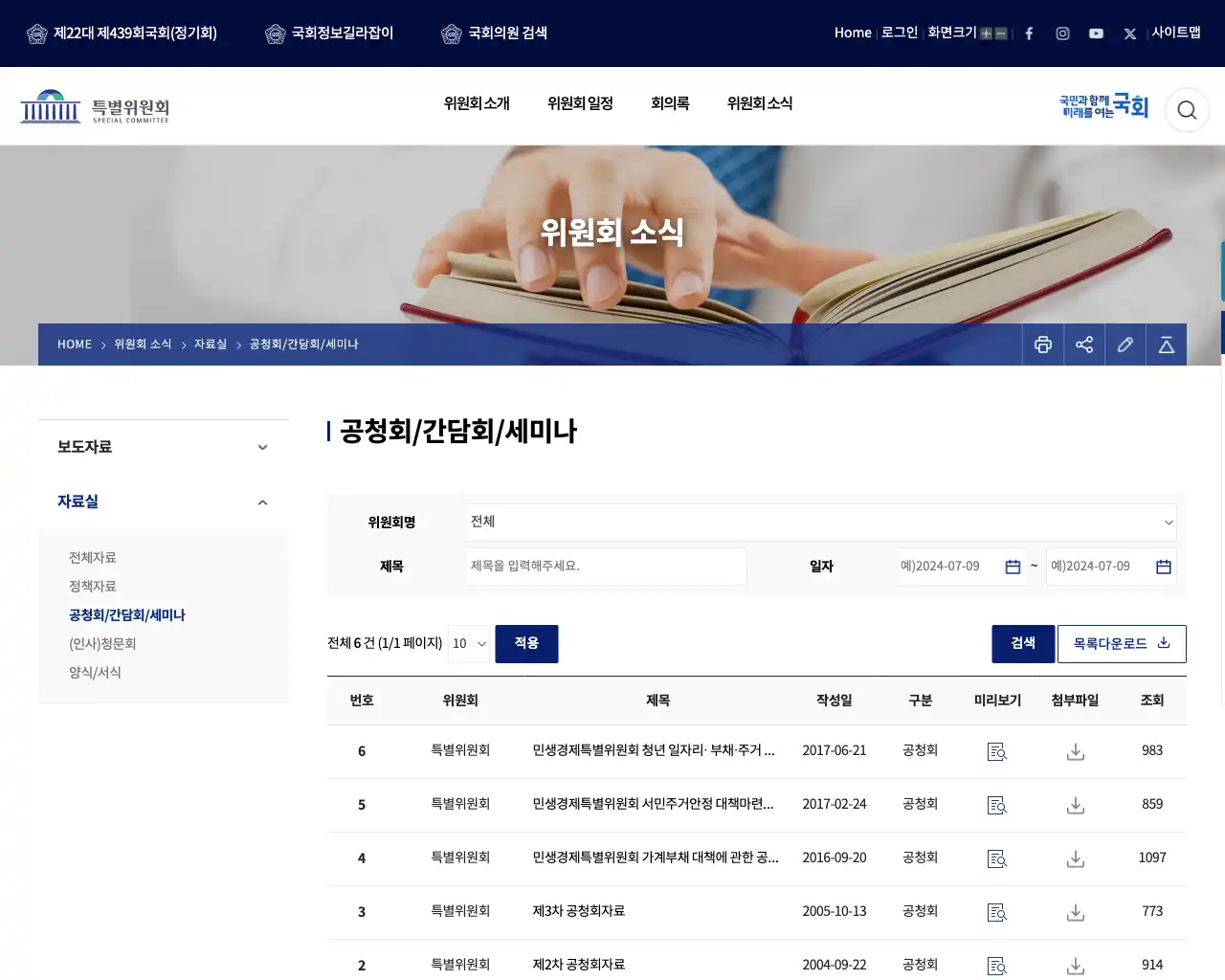This screenshot has width=1225, height=980.
Task: Open the Instagram icon link
Action: pyautogui.click(x=1062, y=33)
